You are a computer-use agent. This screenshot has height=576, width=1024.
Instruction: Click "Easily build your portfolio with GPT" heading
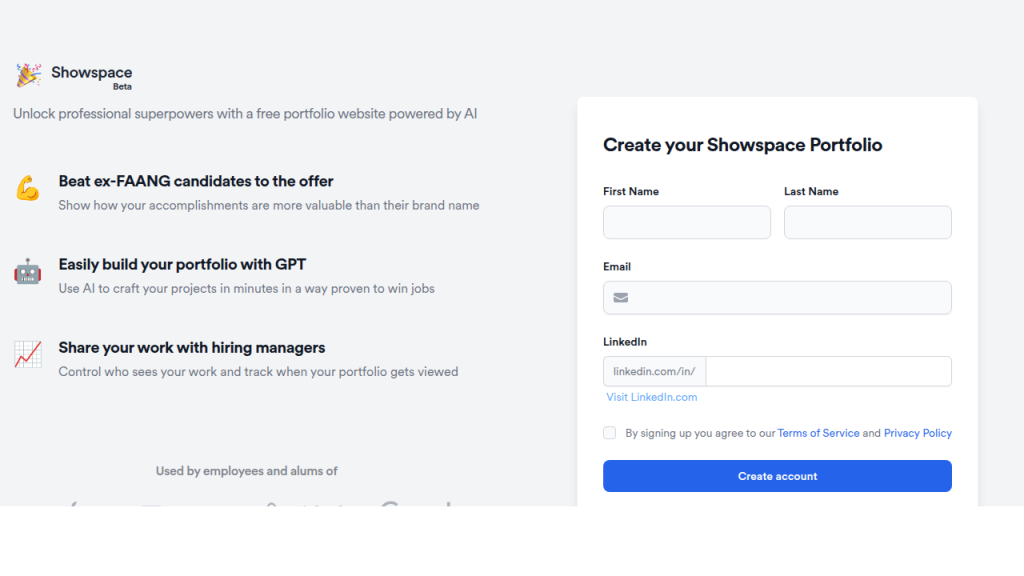pyautogui.click(x=182, y=264)
